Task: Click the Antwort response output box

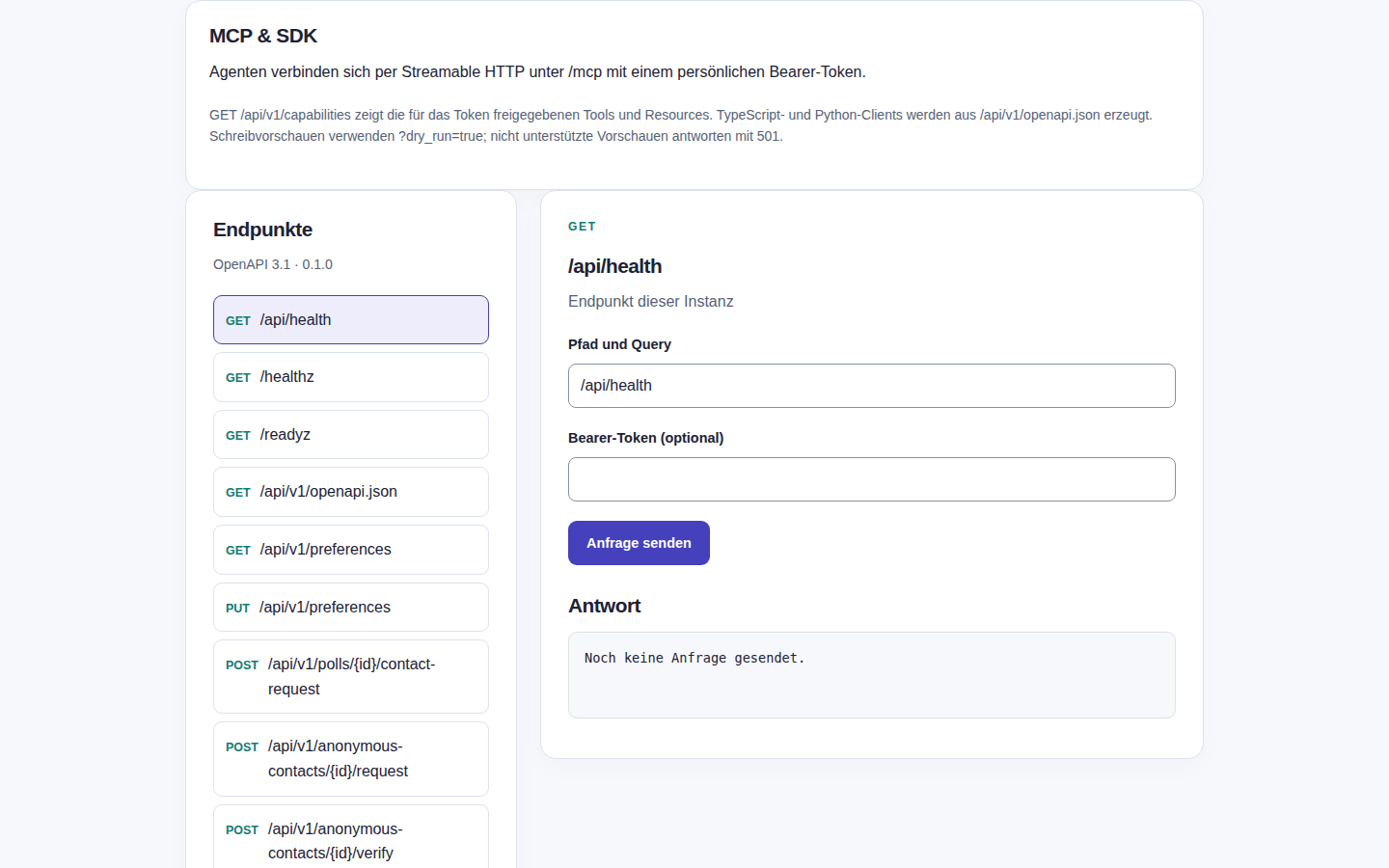Action: 872,675
